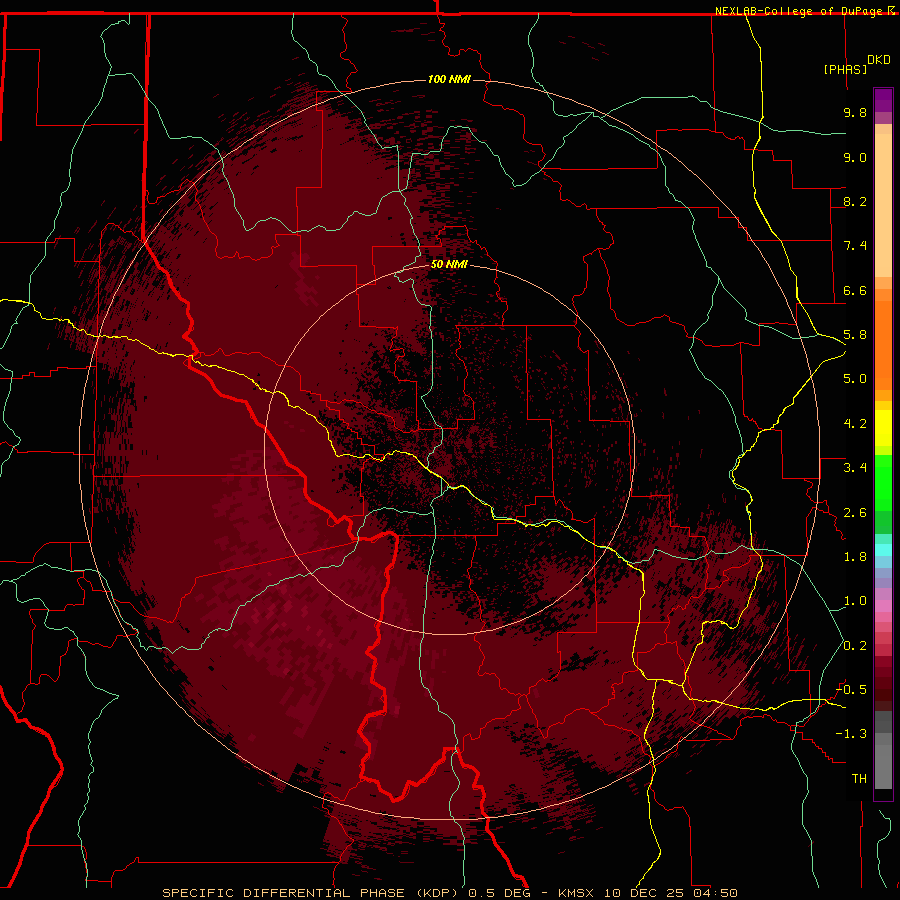Click the 4.2 scale value
The height and width of the screenshot is (900, 900).
855,424
